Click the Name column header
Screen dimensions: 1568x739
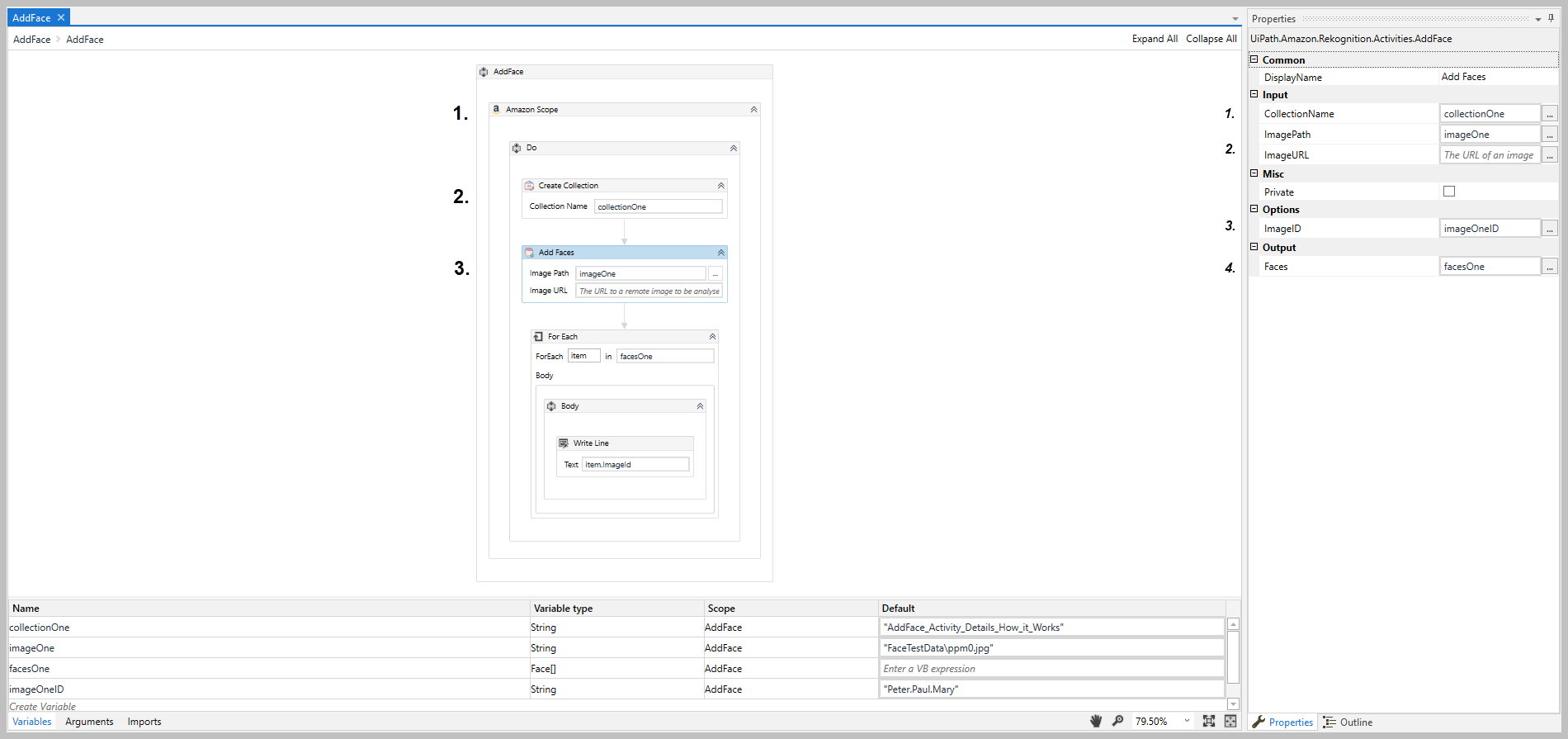268,609
